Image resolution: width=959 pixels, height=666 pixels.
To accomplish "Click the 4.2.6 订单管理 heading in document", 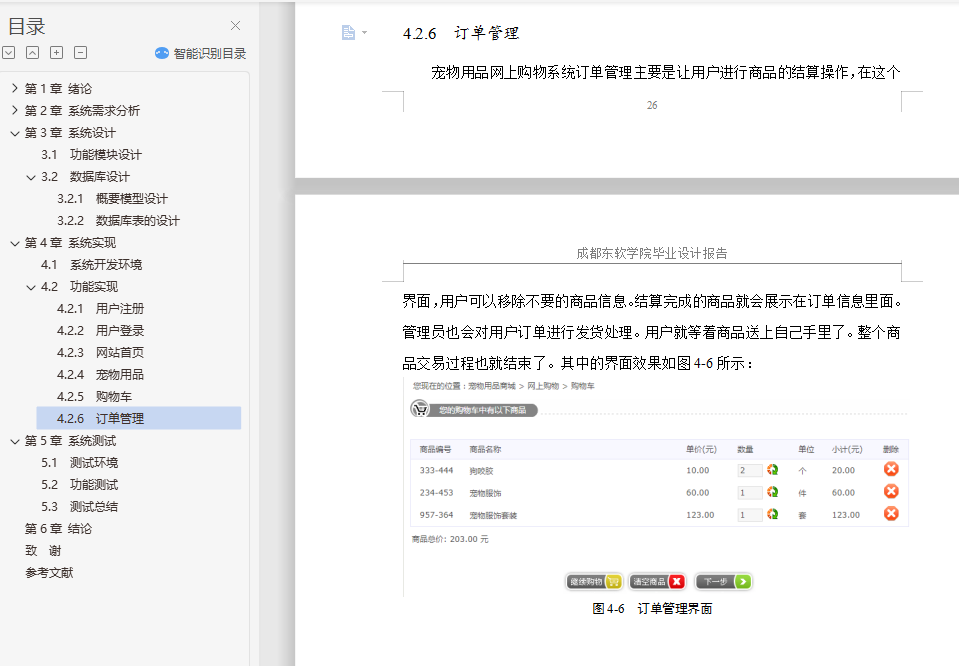I will (x=461, y=33).
